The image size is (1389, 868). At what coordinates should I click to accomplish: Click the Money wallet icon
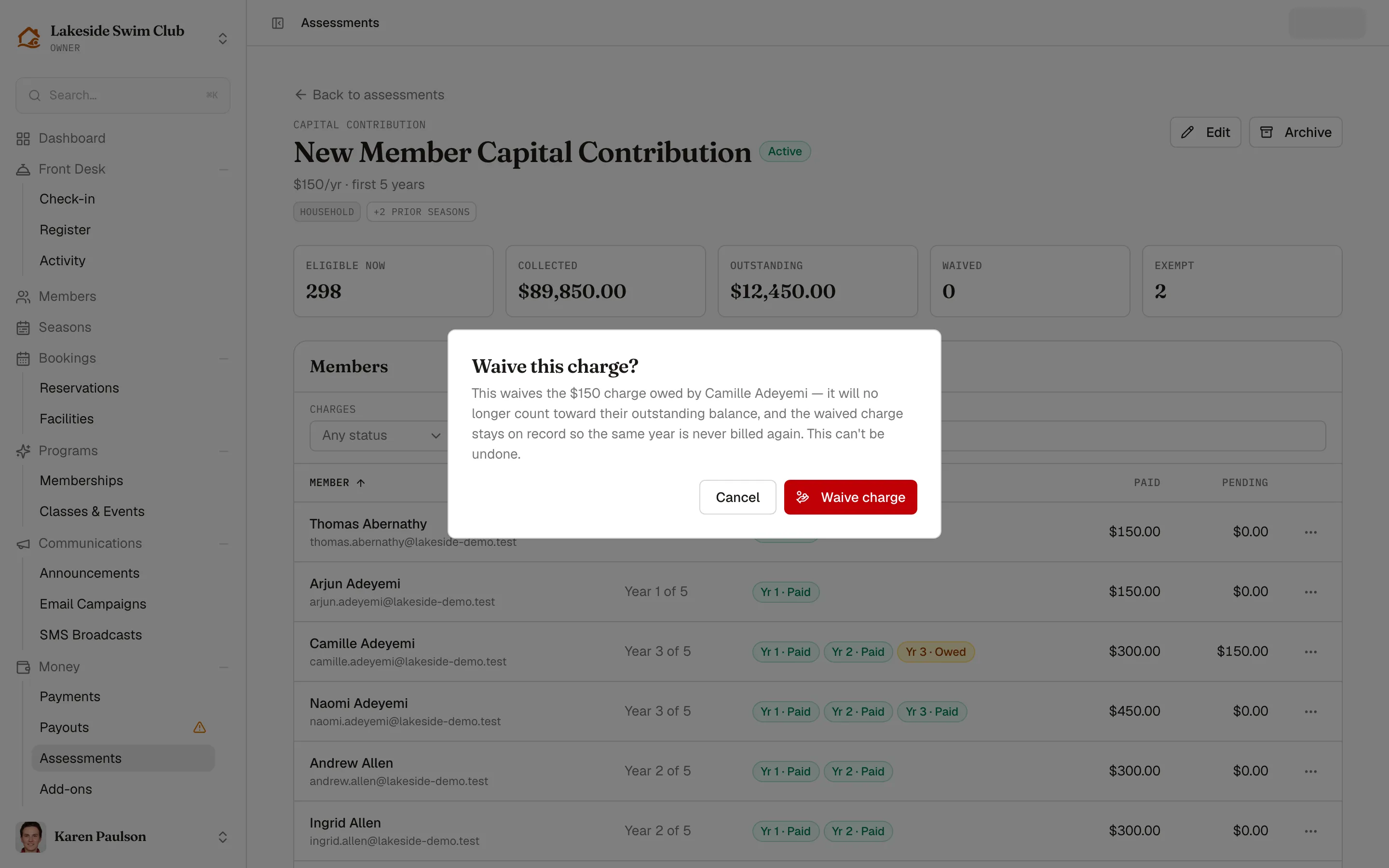point(23,667)
